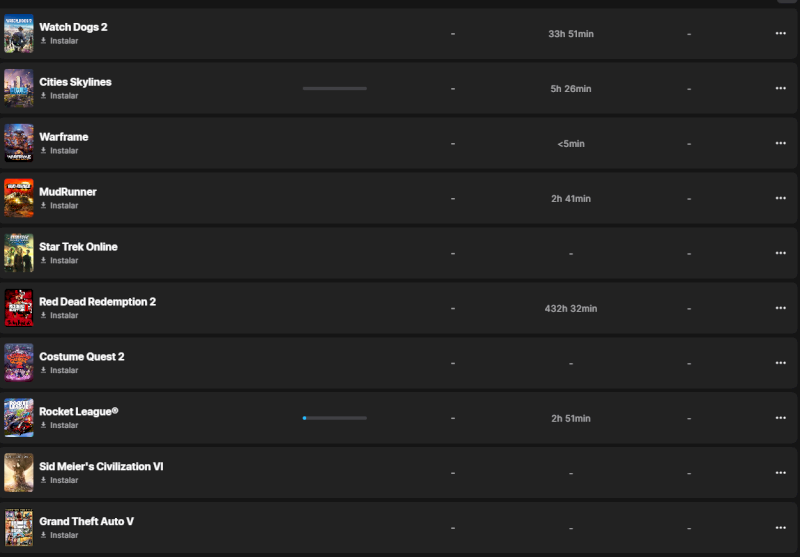Install Red Dead Redemption 2

[x=64, y=316]
